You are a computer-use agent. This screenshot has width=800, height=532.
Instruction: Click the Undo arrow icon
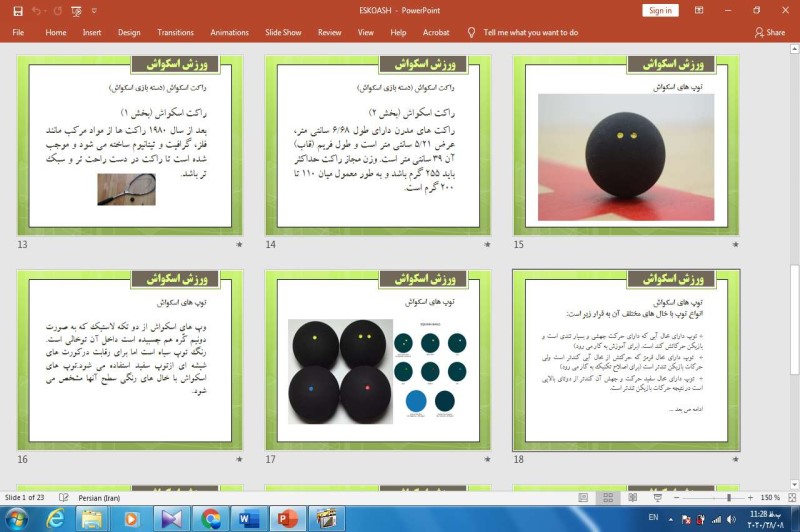point(37,10)
